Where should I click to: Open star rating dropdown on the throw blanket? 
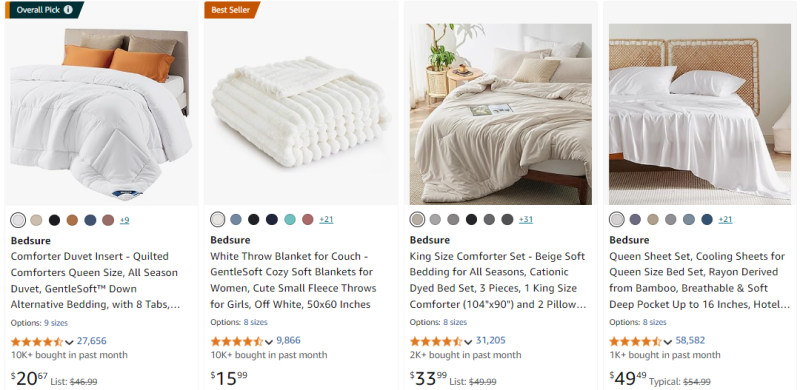point(269,342)
